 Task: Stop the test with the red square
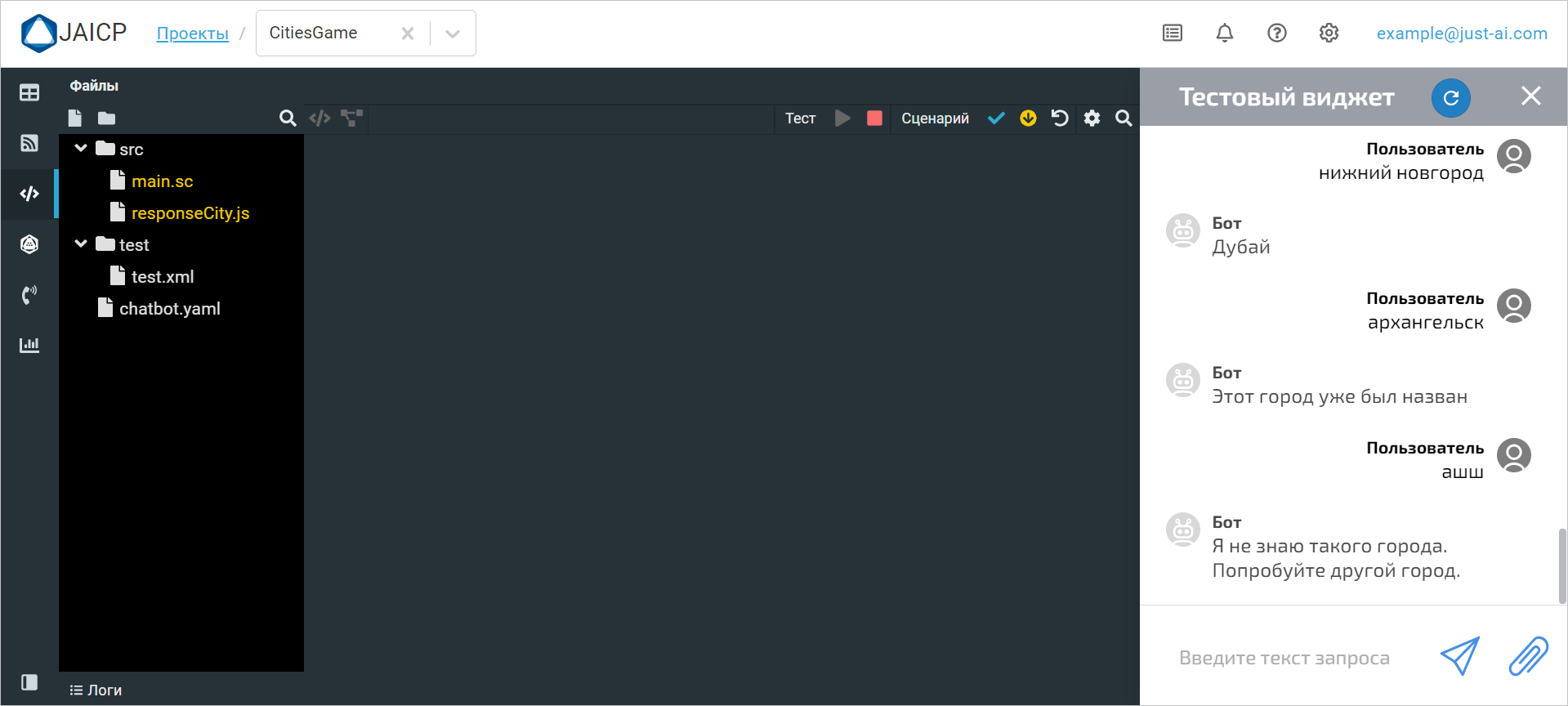click(x=874, y=118)
